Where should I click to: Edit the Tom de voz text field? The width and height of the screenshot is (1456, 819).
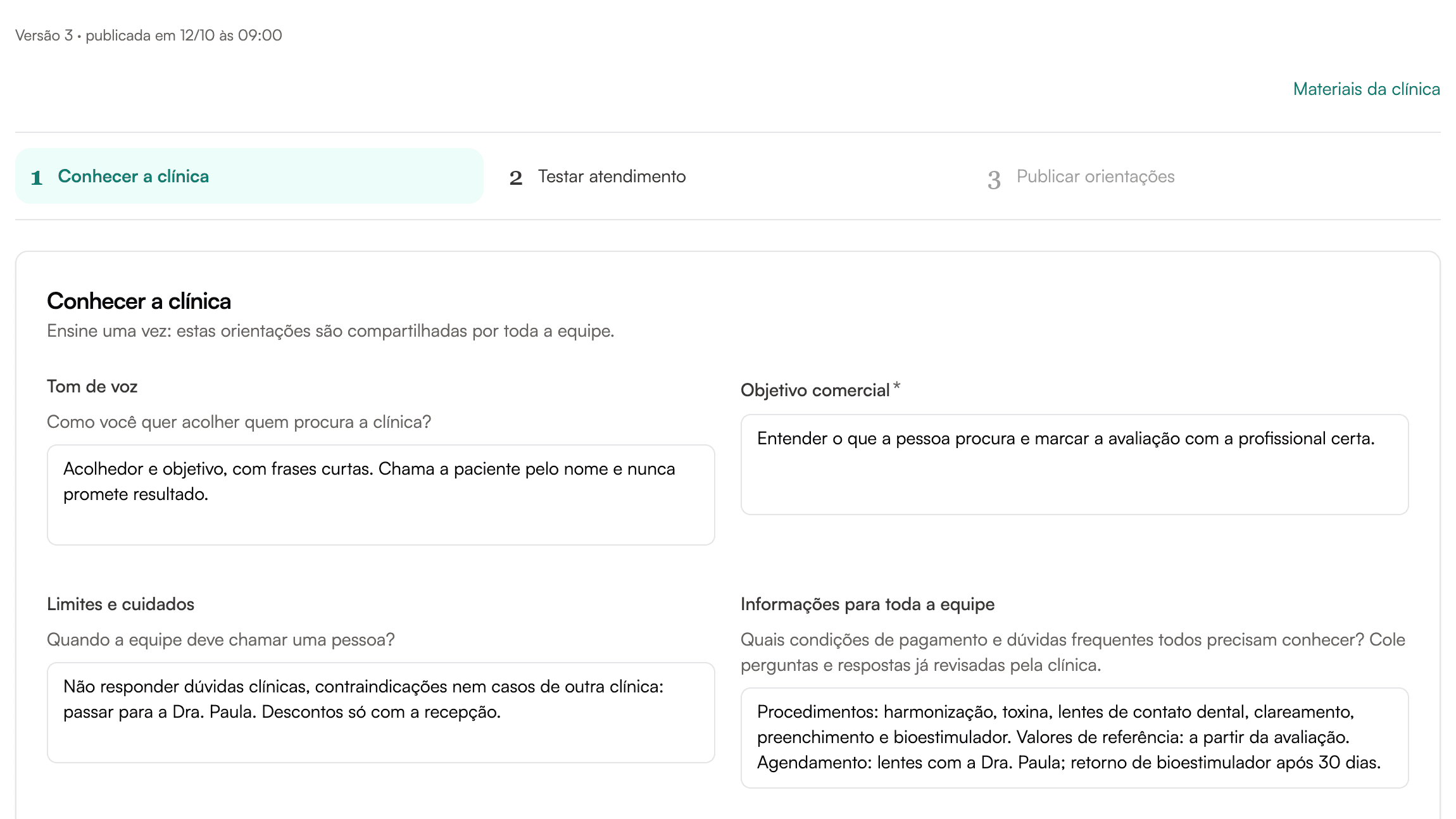(x=381, y=495)
